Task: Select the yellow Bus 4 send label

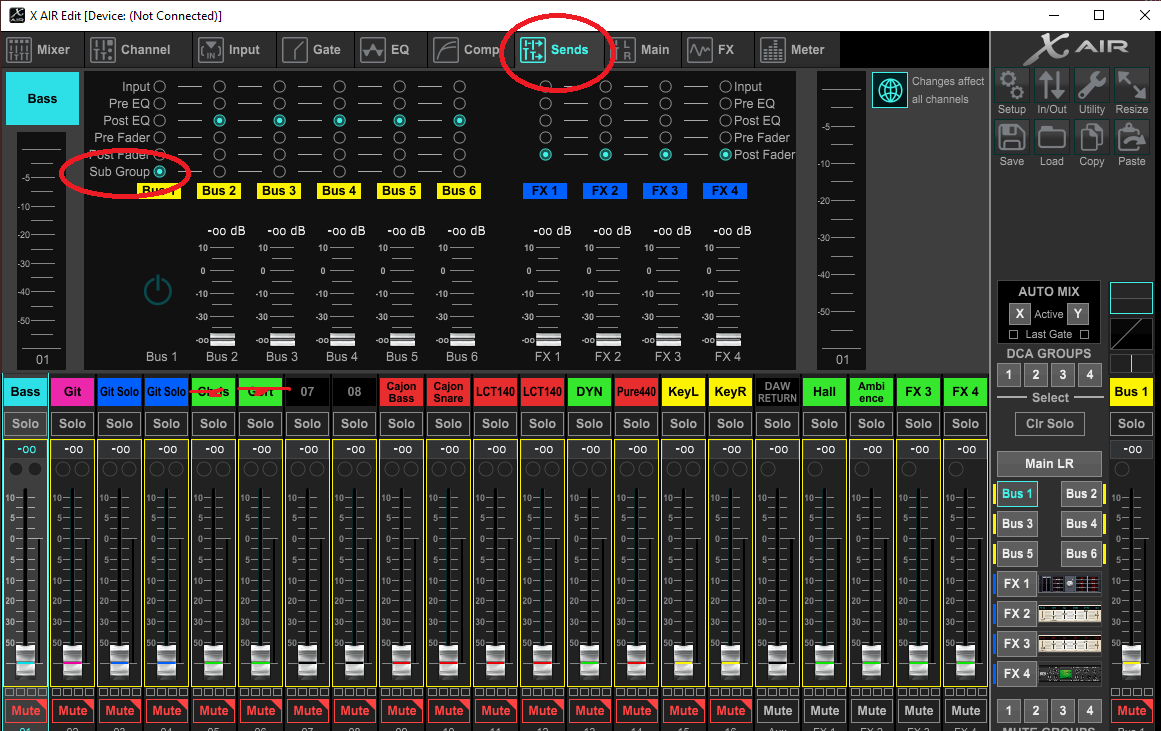Action: (340, 191)
